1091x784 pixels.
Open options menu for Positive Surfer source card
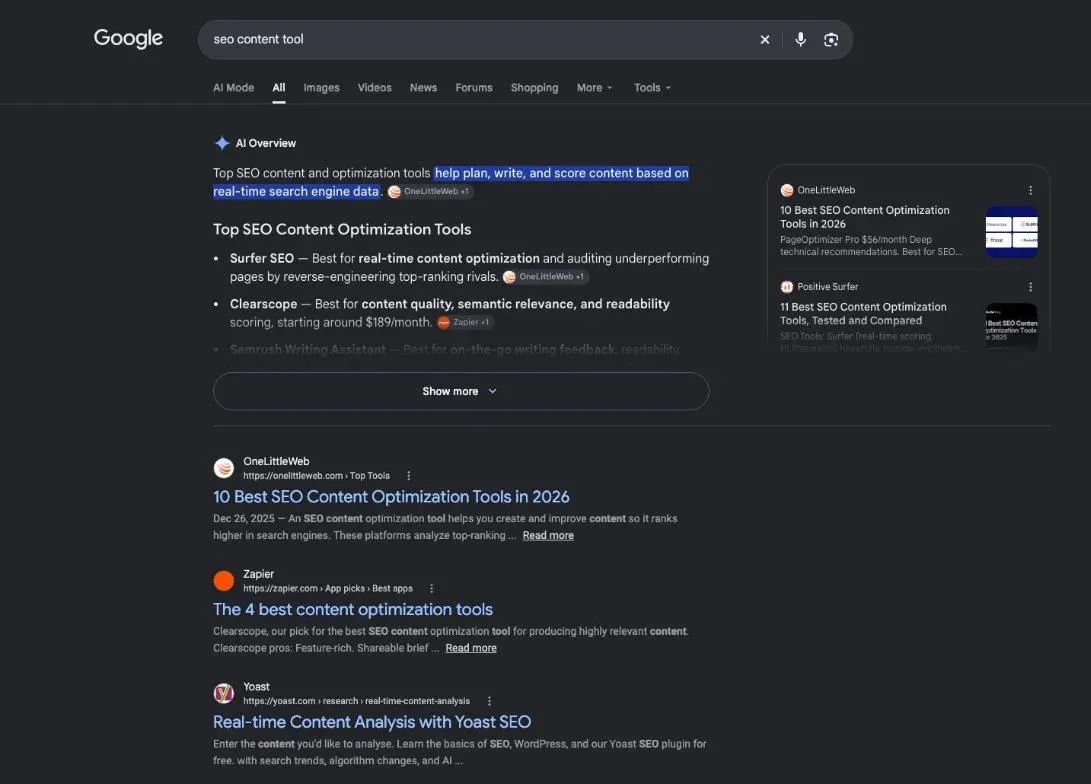1030,287
